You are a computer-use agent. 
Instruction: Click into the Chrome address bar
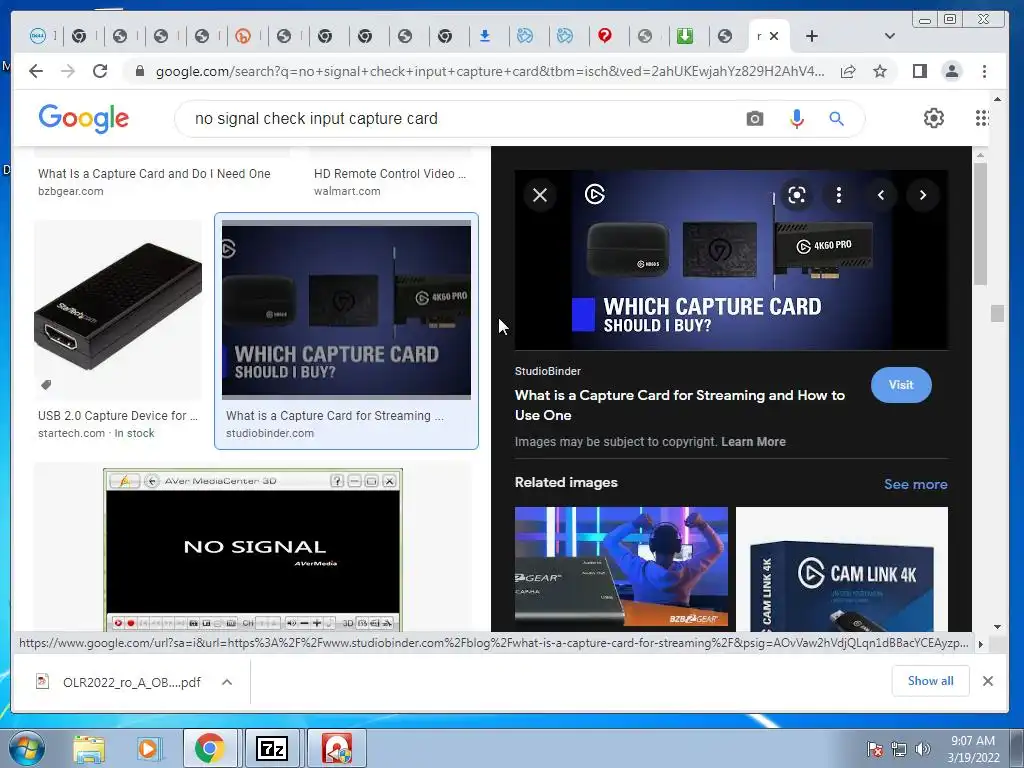(490, 71)
